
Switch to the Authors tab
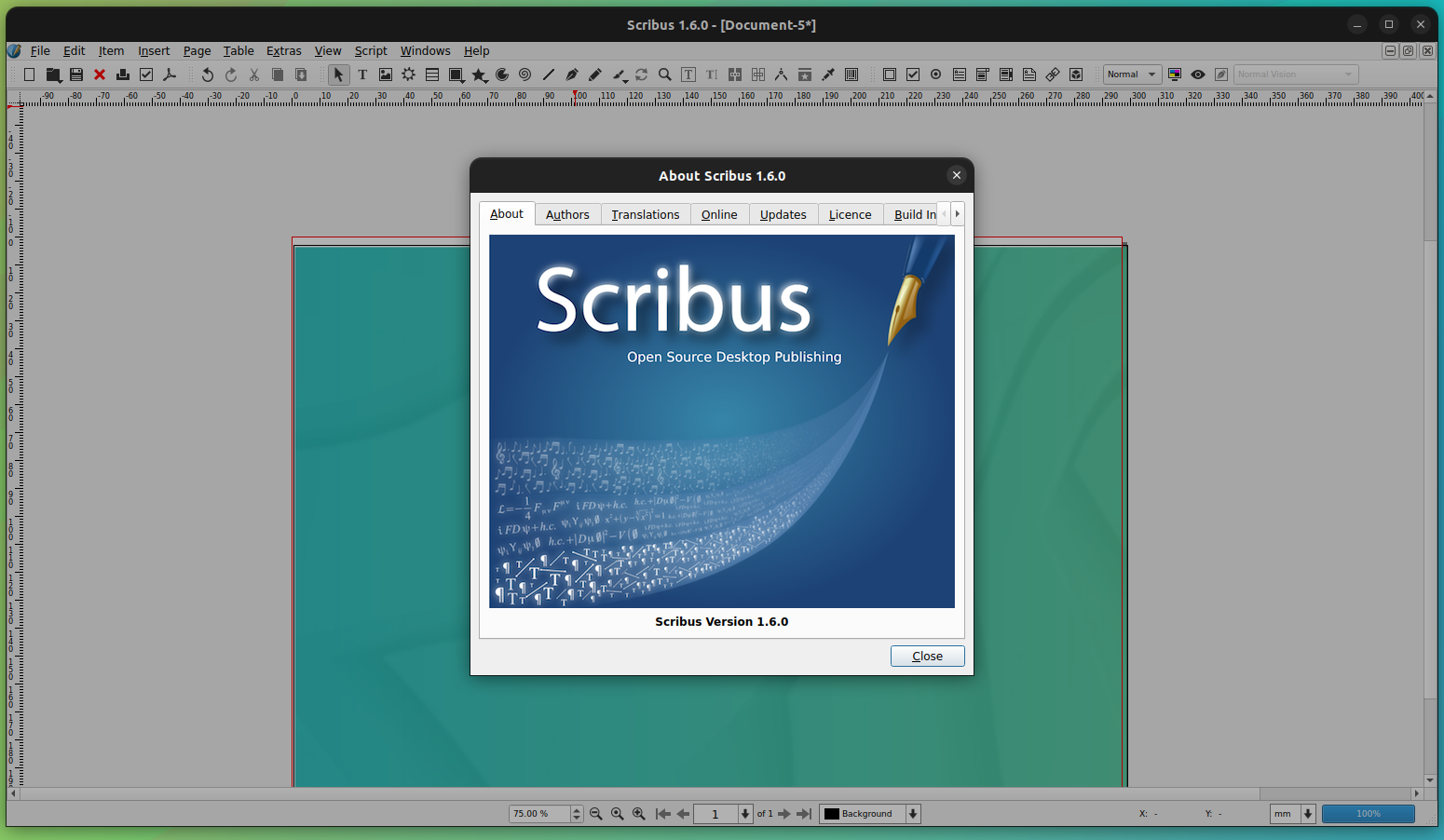(x=567, y=213)
